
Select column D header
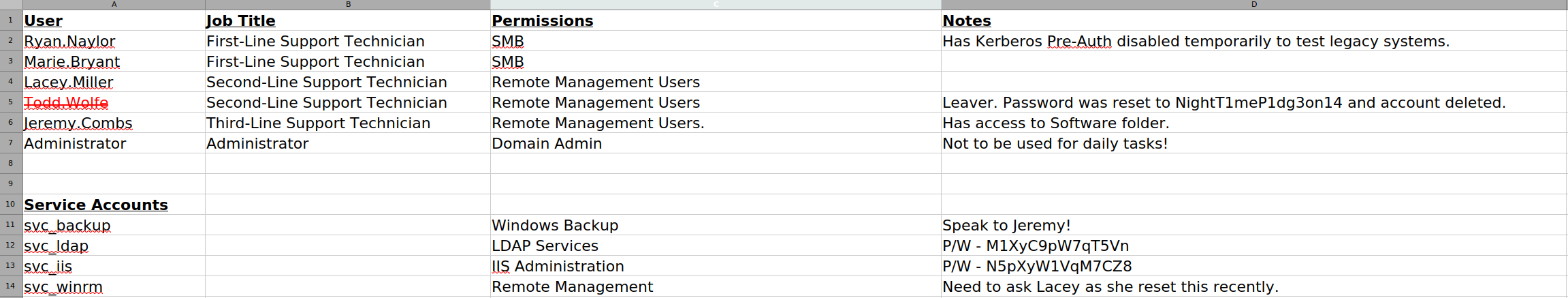(1254, 4)
